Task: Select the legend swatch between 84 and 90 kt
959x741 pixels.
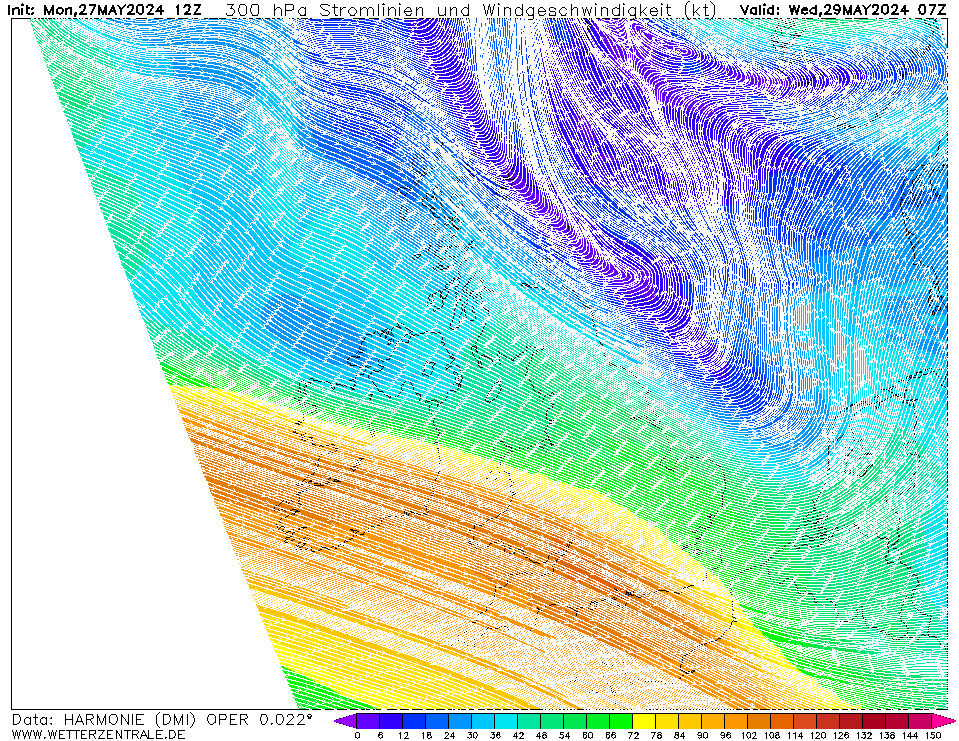Action: [691, 721]
